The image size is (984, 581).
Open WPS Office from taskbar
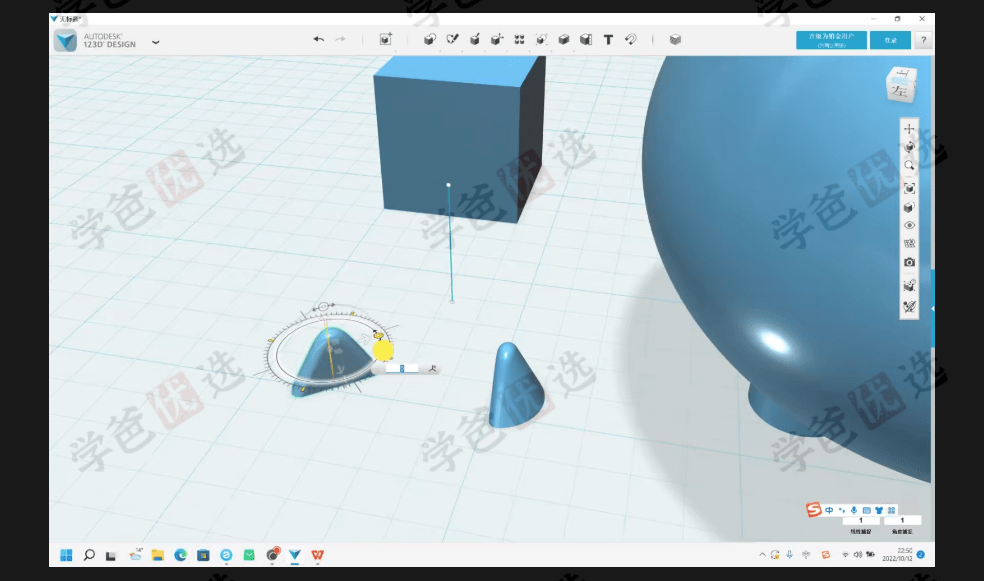pyautogui.click(x=318, y=555)
